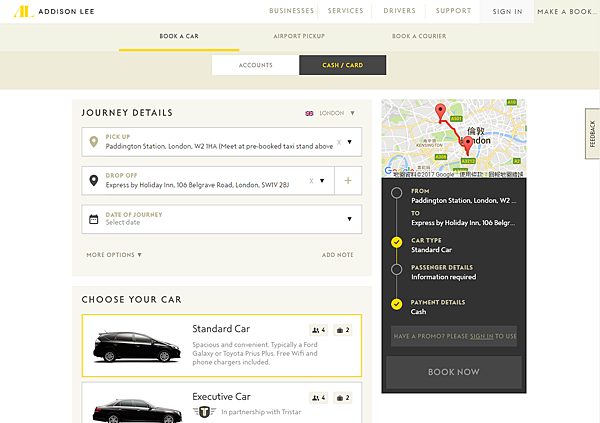This screenshot has width=600, height=423.
Task: Click the UK flag icon
Action: pyautogui.click(x=309, y=113)
